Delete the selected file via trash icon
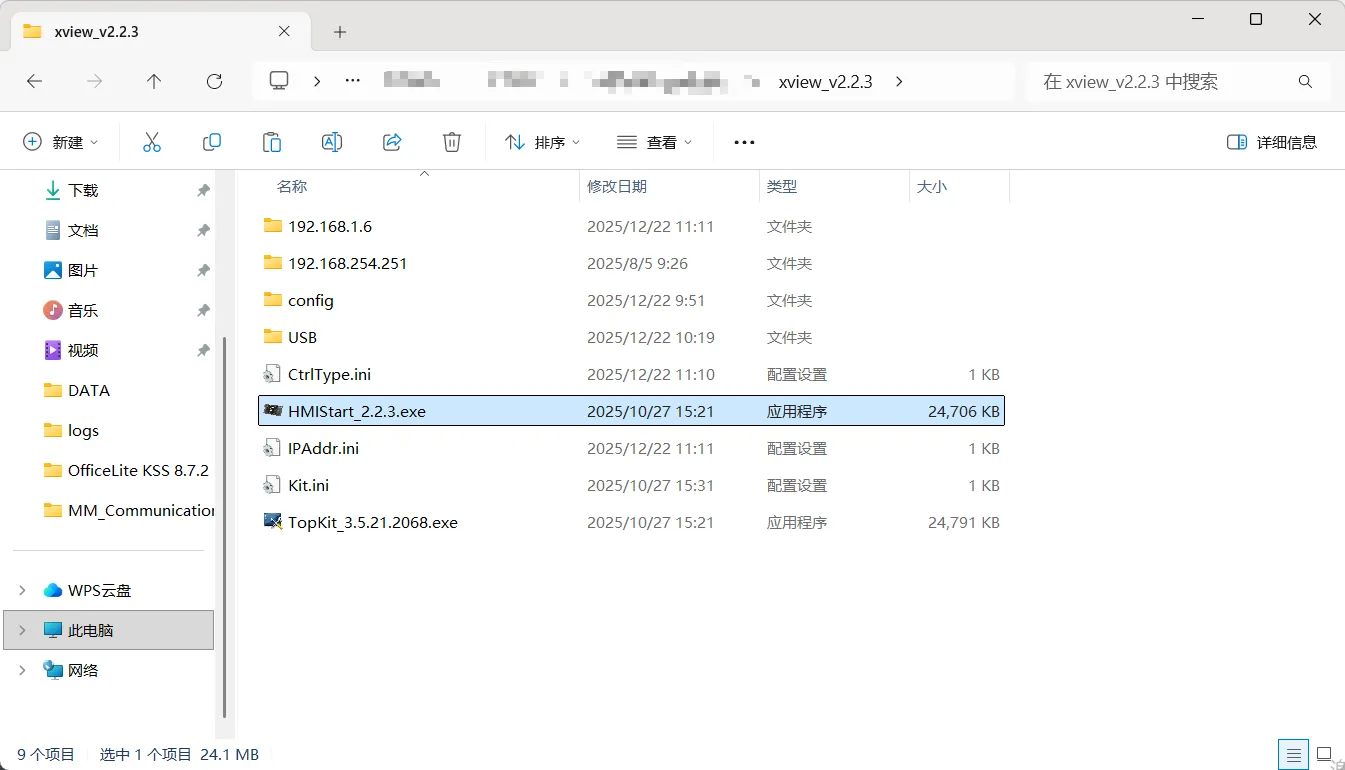This screenshot has width=1345, height=770. (451, 141)
